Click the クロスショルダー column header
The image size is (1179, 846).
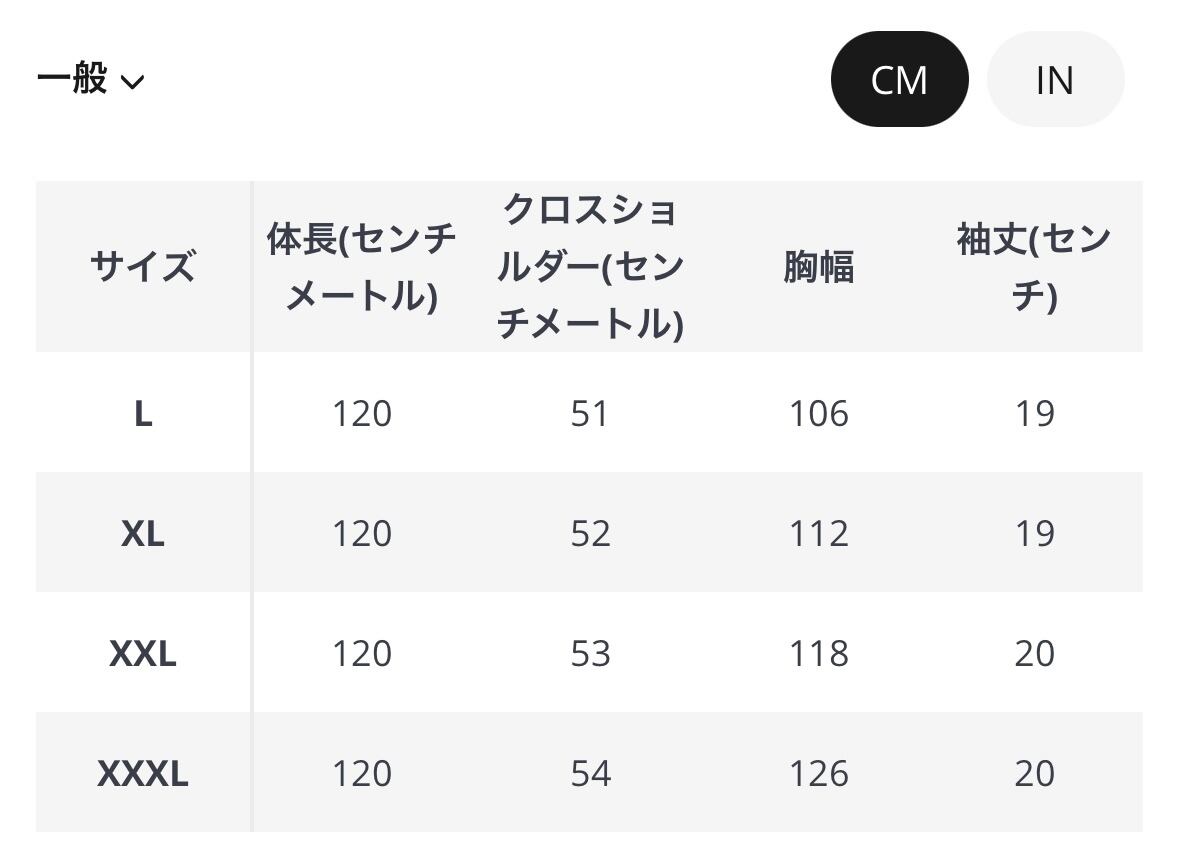[590, 267]
